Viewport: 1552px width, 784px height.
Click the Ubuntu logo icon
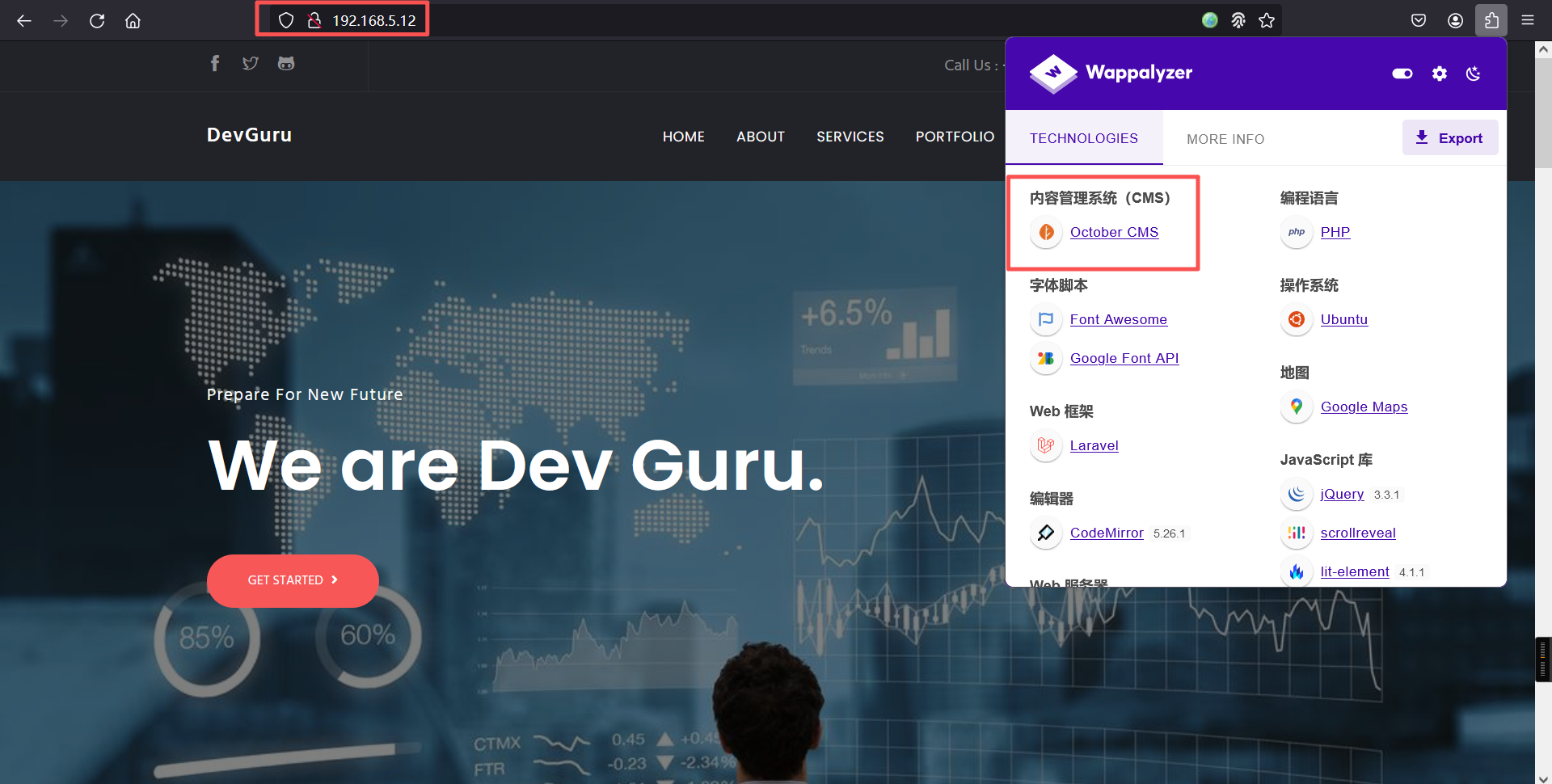1297,319
